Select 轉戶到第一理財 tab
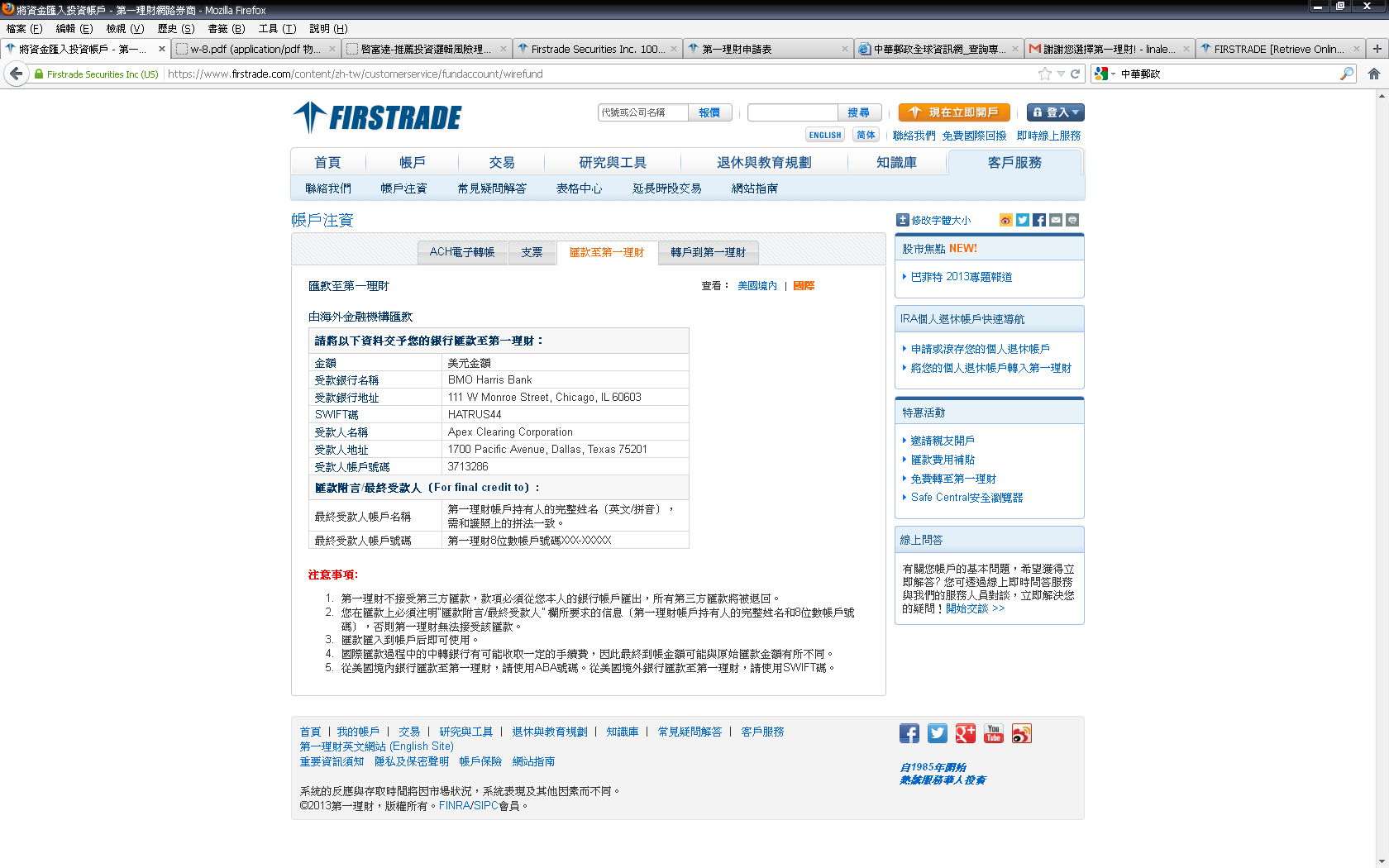Image resolution: width=1389 pixels, height=868 pixels. click(709, 252)
